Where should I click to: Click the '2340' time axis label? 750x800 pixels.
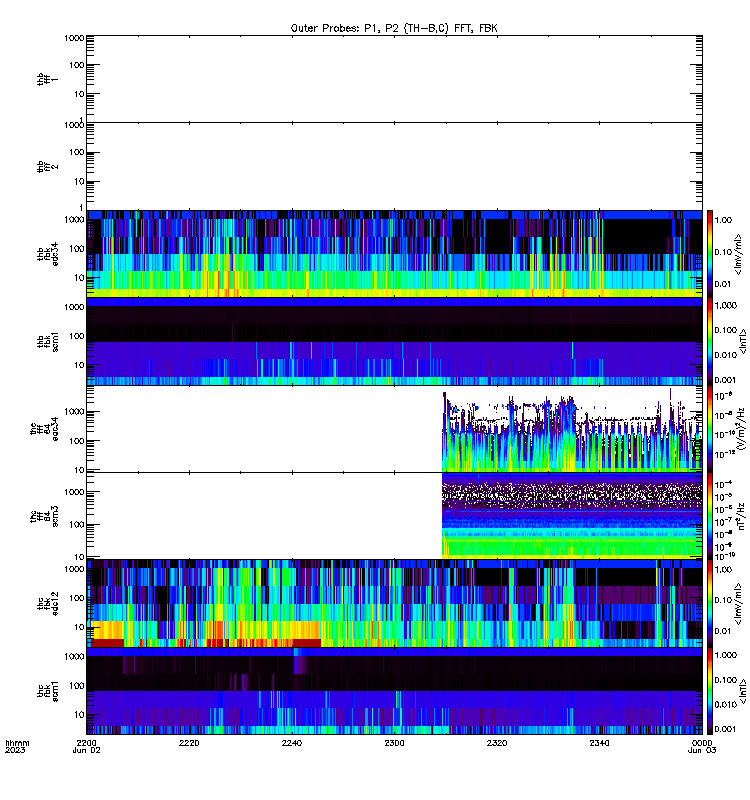(x=599, y=743)
